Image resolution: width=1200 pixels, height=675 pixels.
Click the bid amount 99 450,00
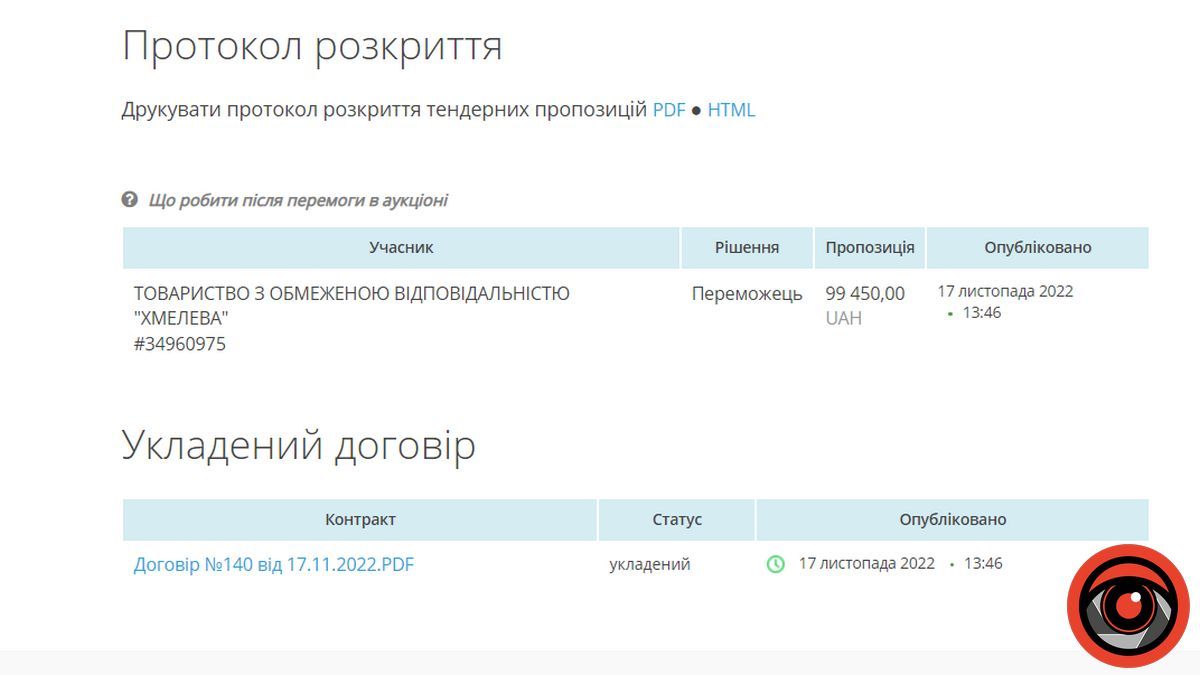[865, 294]
